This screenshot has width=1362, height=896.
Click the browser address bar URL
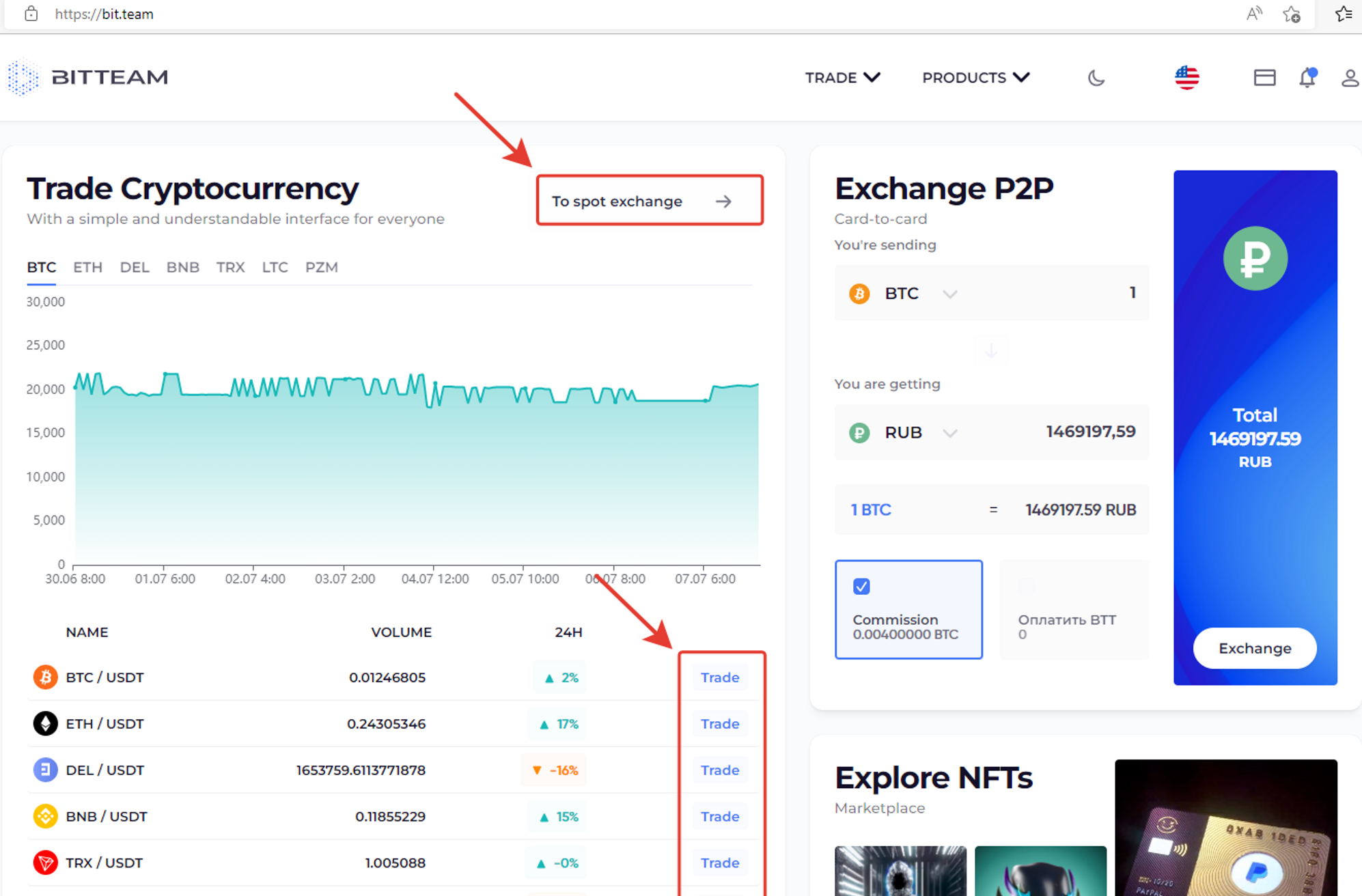(x=104, y=14)
